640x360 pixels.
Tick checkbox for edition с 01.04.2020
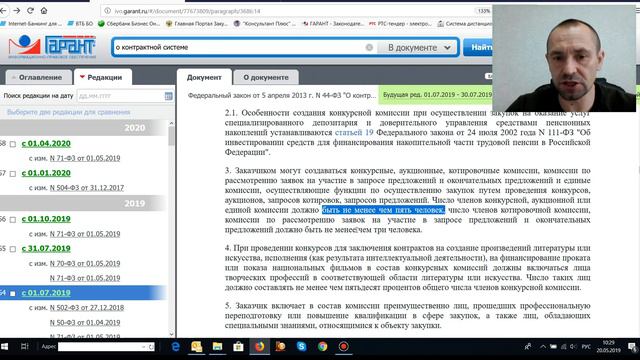pyautogui.click(x=13, y=144)
